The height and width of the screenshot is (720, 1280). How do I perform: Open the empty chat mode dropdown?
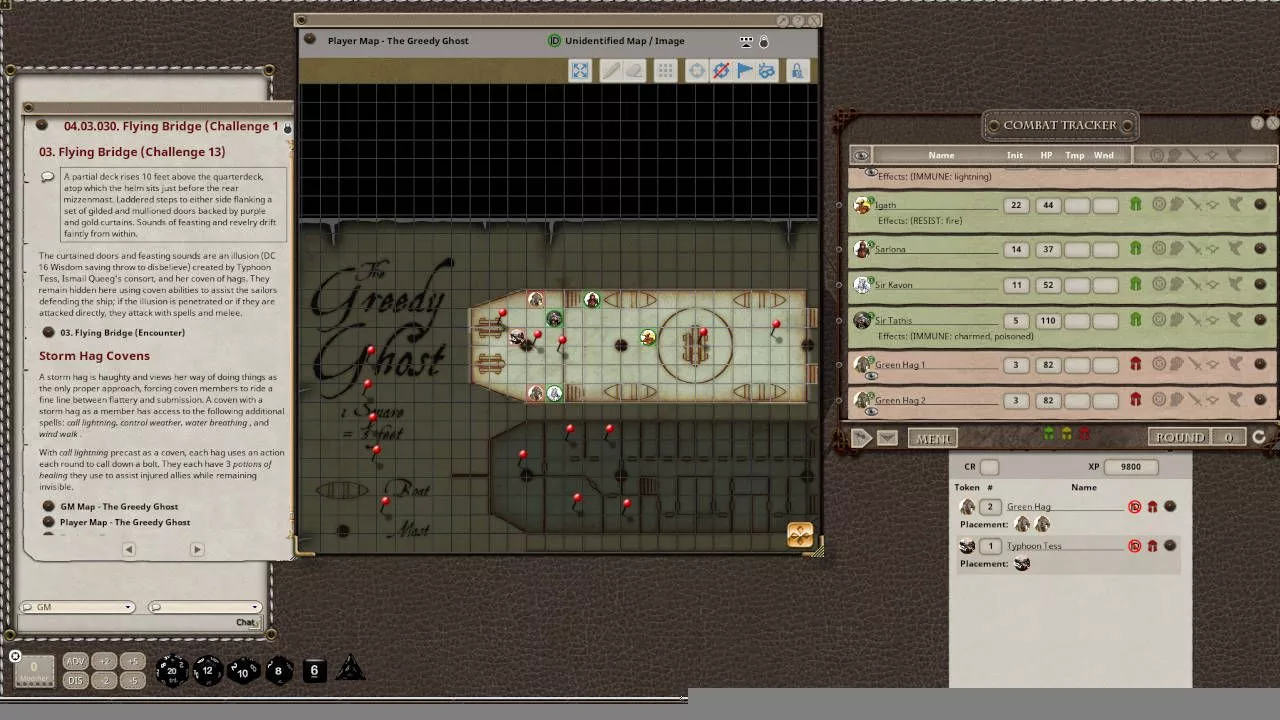(x=205, y=607)
